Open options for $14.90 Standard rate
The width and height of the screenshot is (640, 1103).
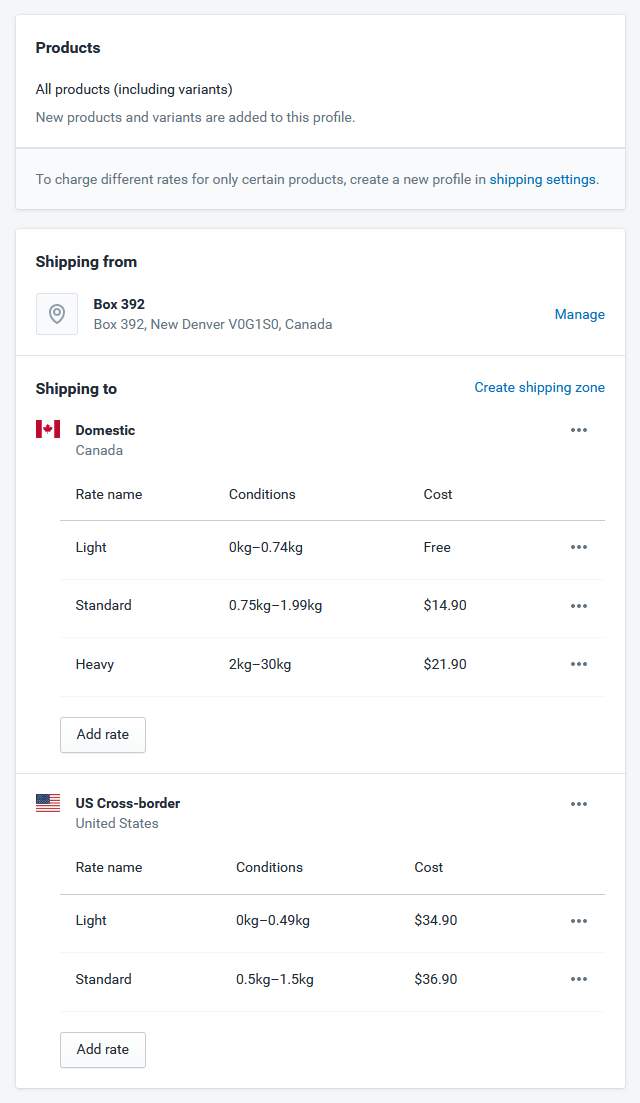[579, 606]
